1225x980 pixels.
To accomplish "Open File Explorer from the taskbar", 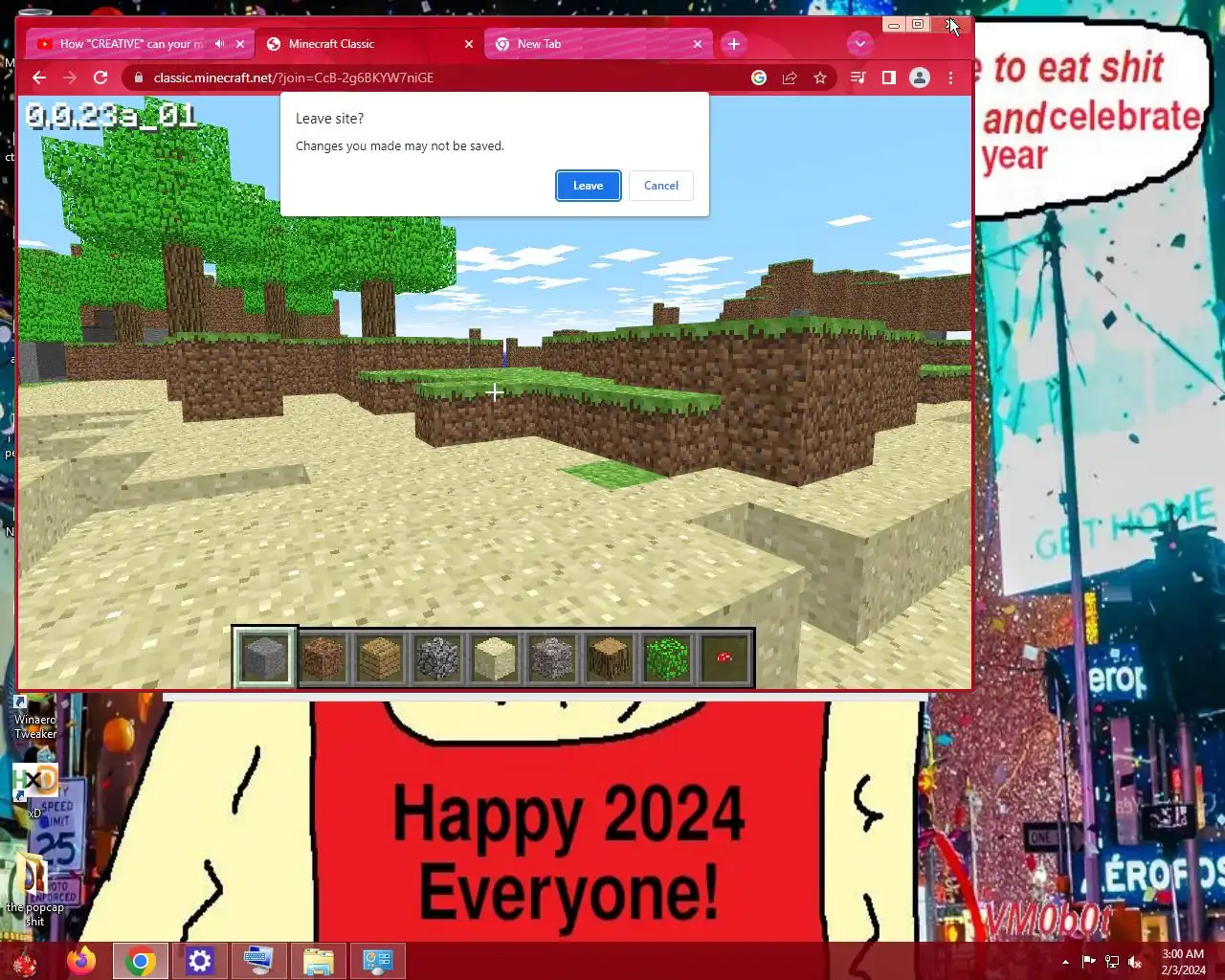I will point(319,961).
